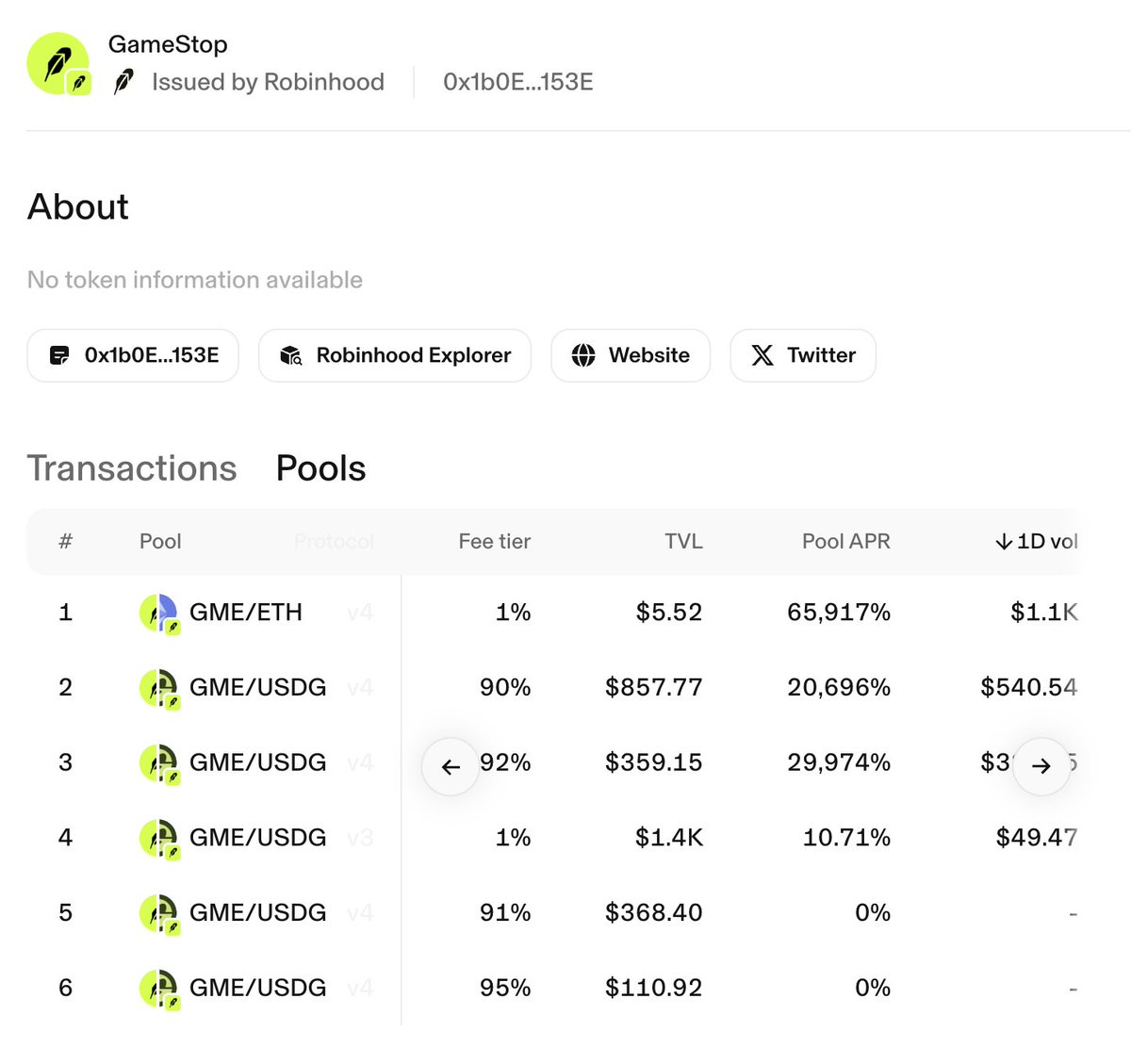Click the Pool column header
This screenshot has width=1131, height=1064.
tap(160, 541)
